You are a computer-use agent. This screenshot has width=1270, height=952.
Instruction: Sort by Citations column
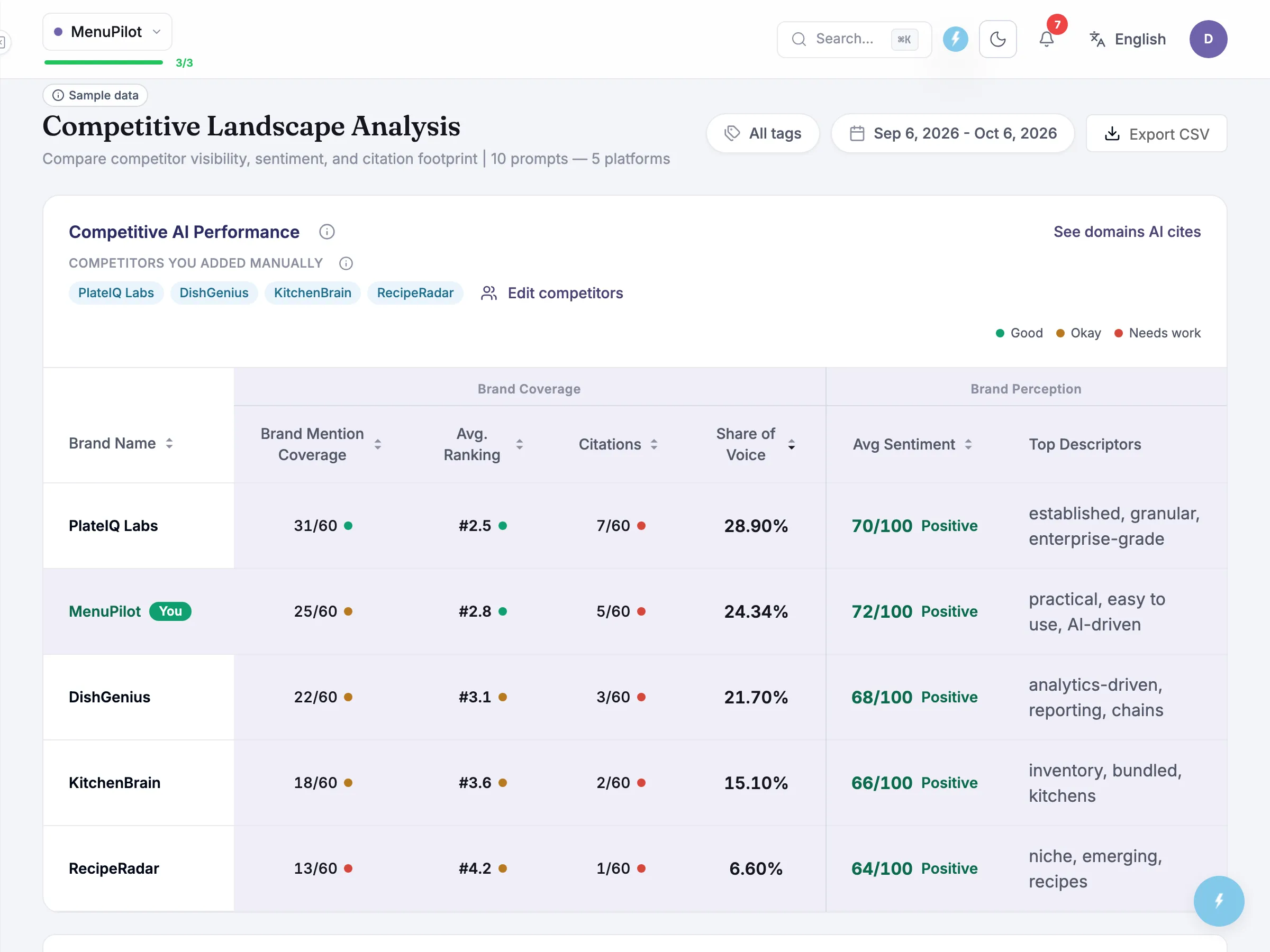point(618,444)
